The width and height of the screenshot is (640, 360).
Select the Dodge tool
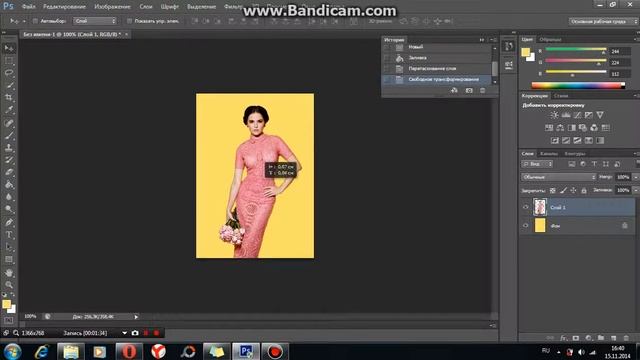point(9,209)
